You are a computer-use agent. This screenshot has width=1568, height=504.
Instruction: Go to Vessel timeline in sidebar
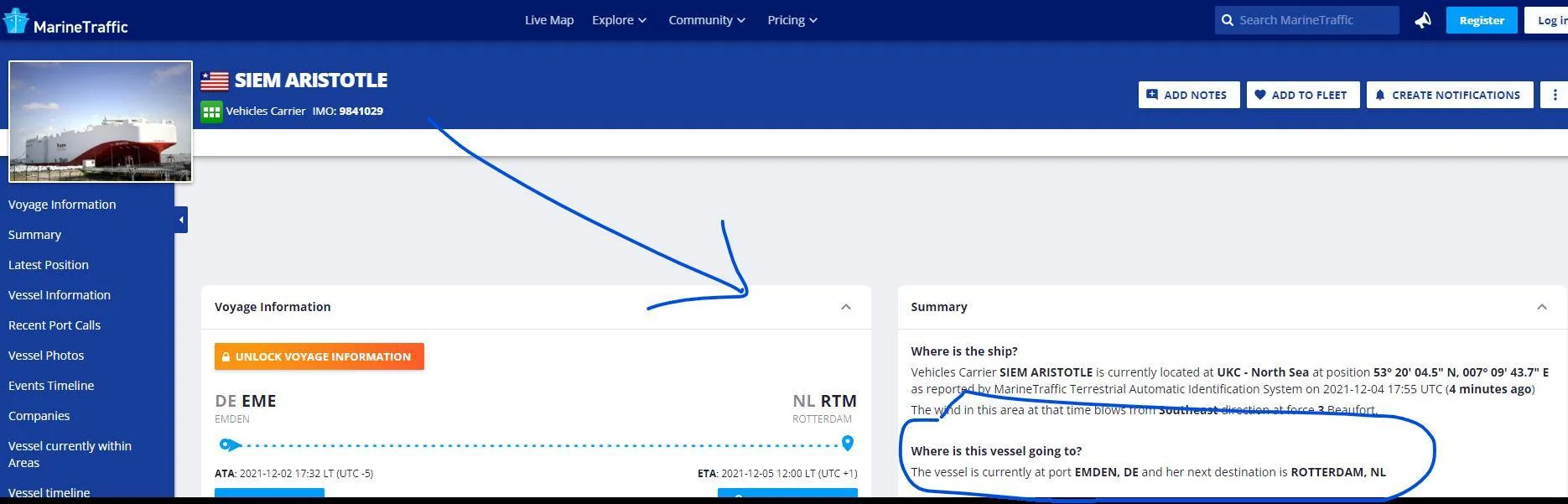[49, 493]
